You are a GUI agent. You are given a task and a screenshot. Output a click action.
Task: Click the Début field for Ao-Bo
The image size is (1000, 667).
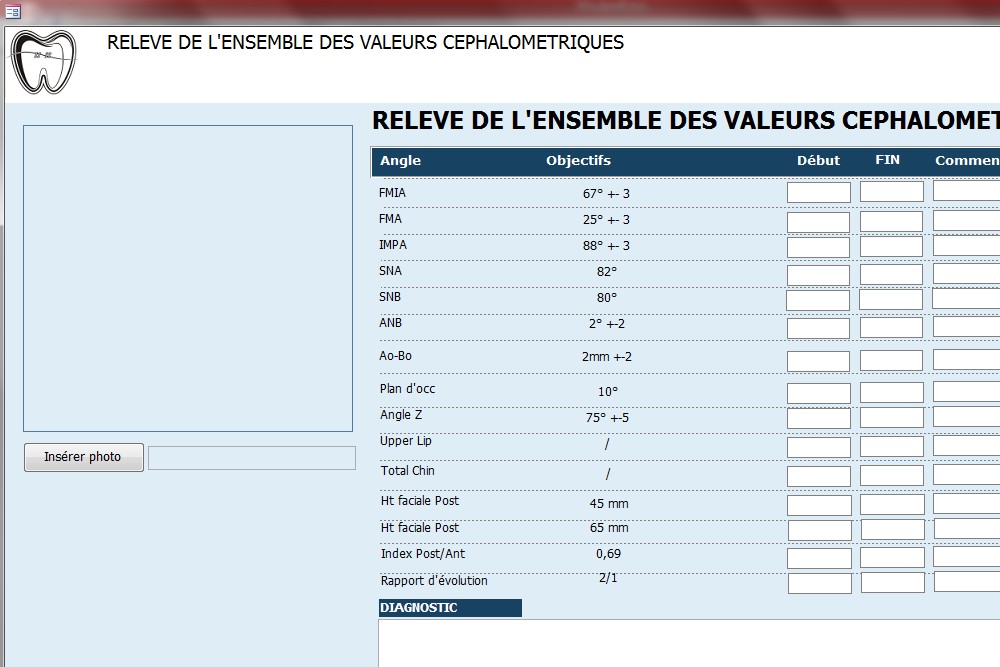[818, 361]
